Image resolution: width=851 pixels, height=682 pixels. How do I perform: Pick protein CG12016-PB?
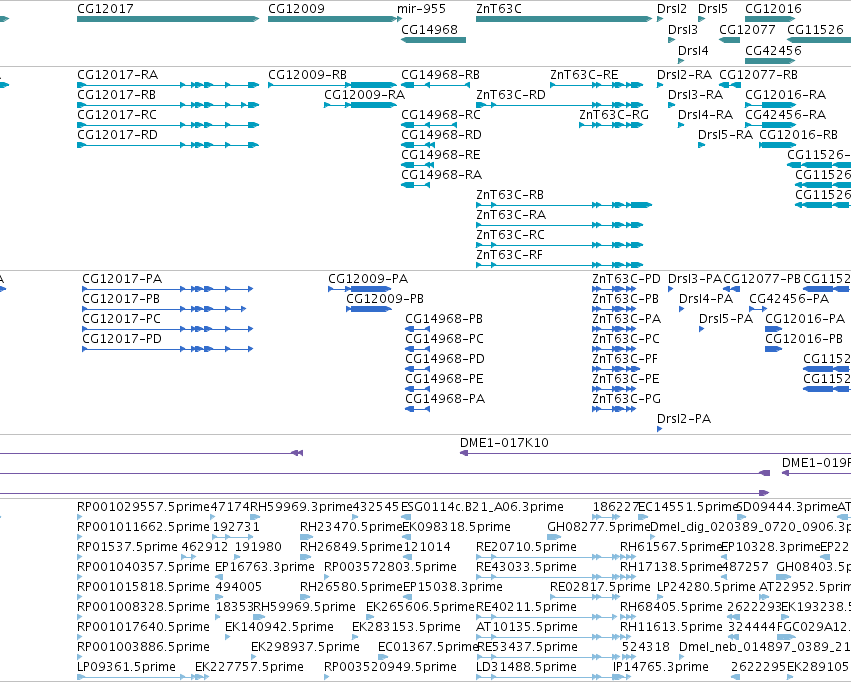pyautogui.click(x=804, y=339)
